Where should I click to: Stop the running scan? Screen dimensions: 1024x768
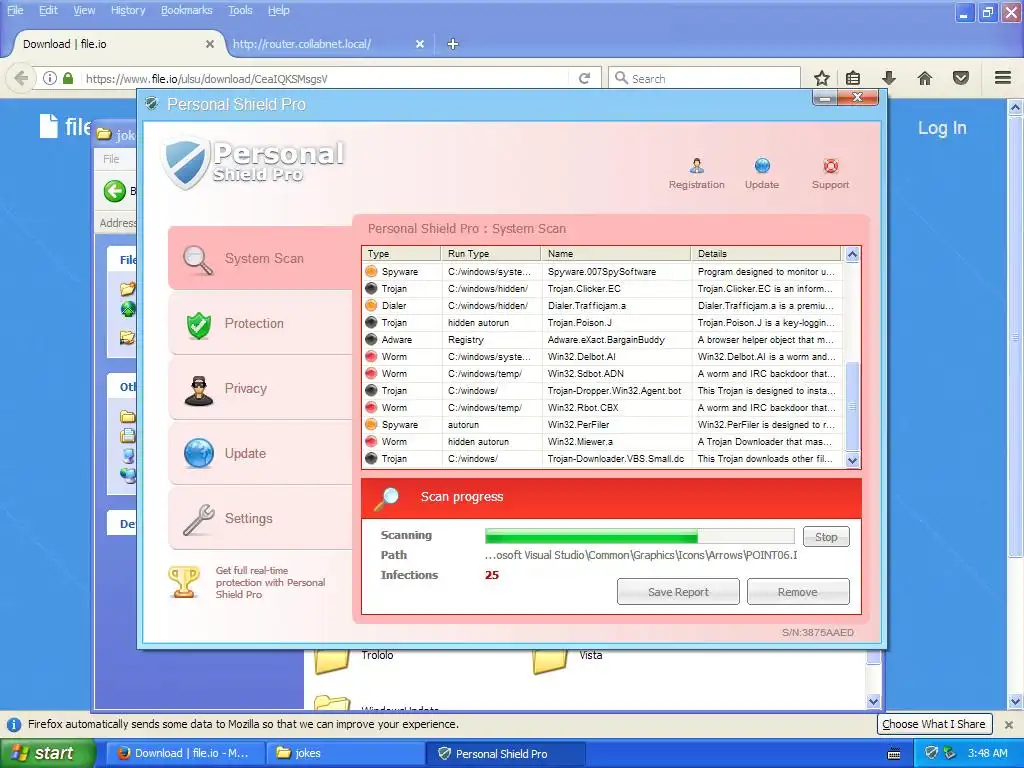(825, 537)
